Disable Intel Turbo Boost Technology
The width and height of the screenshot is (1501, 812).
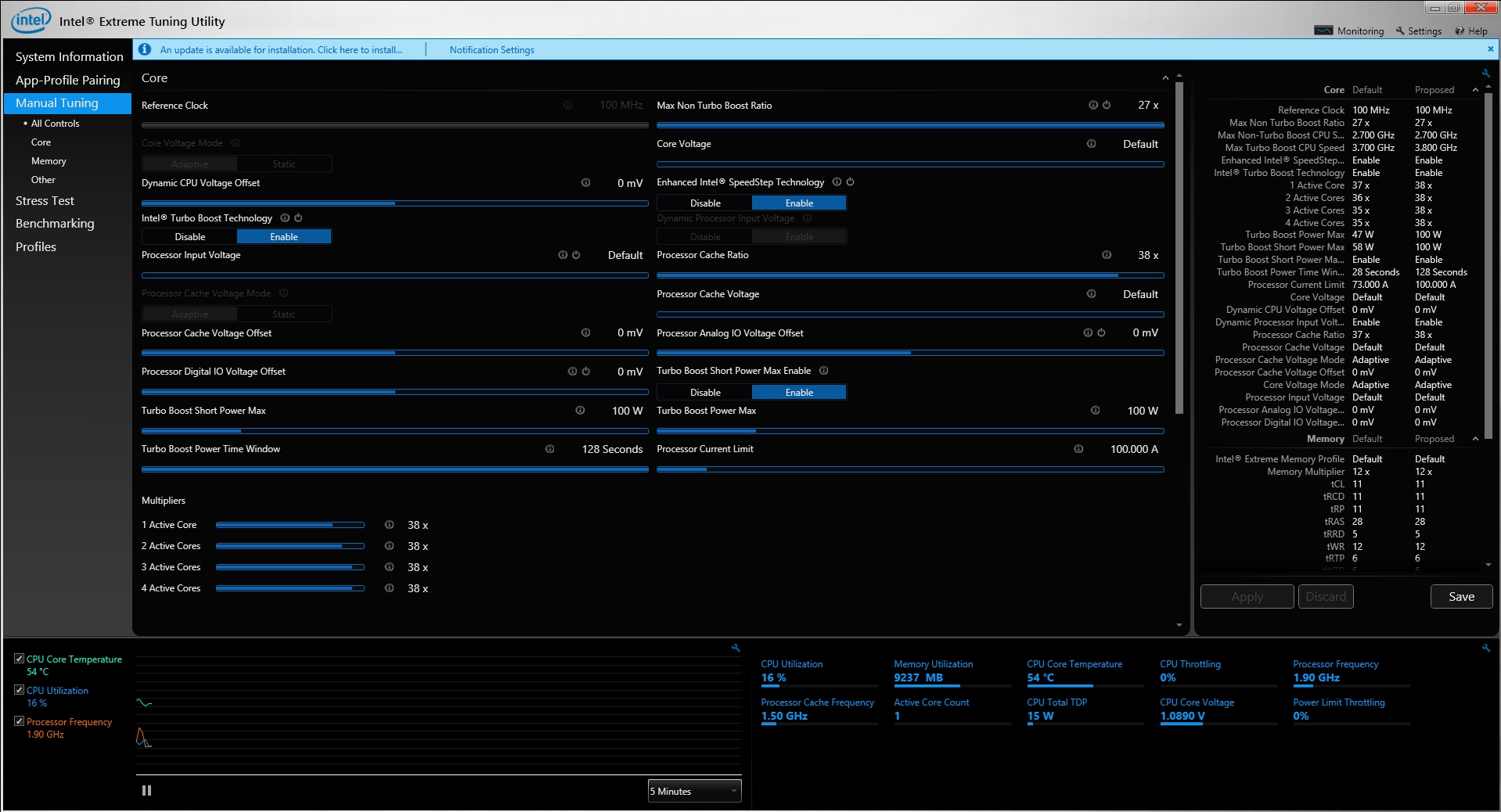[x=190, y=236]
